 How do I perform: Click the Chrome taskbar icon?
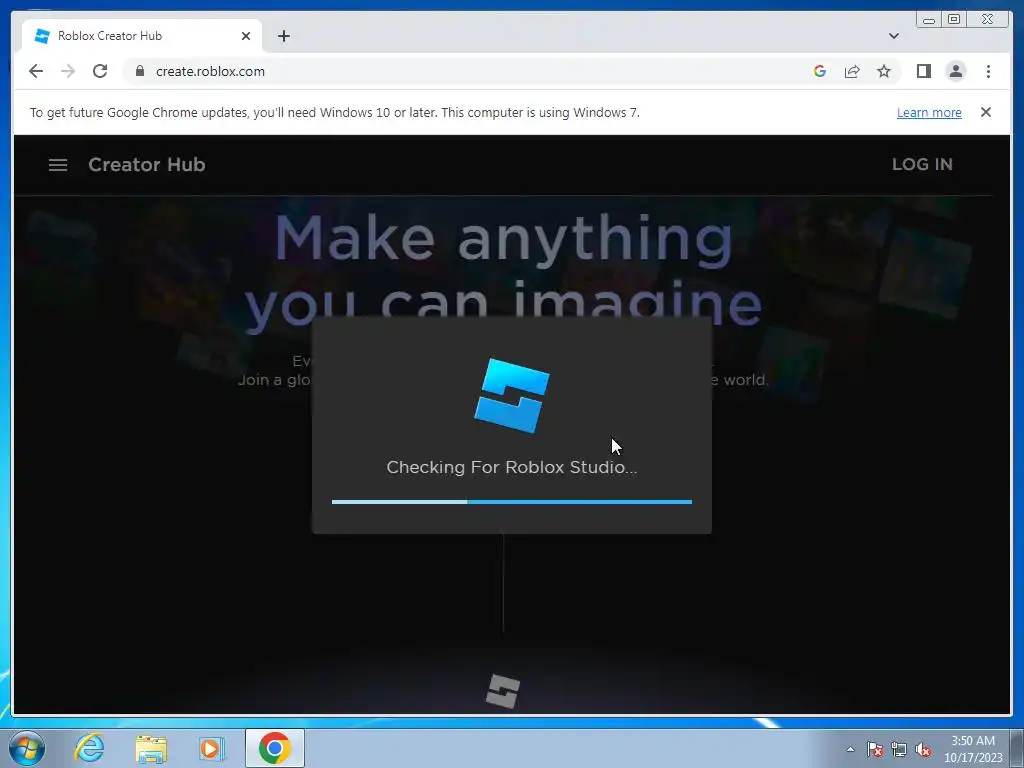coord(274,748)
